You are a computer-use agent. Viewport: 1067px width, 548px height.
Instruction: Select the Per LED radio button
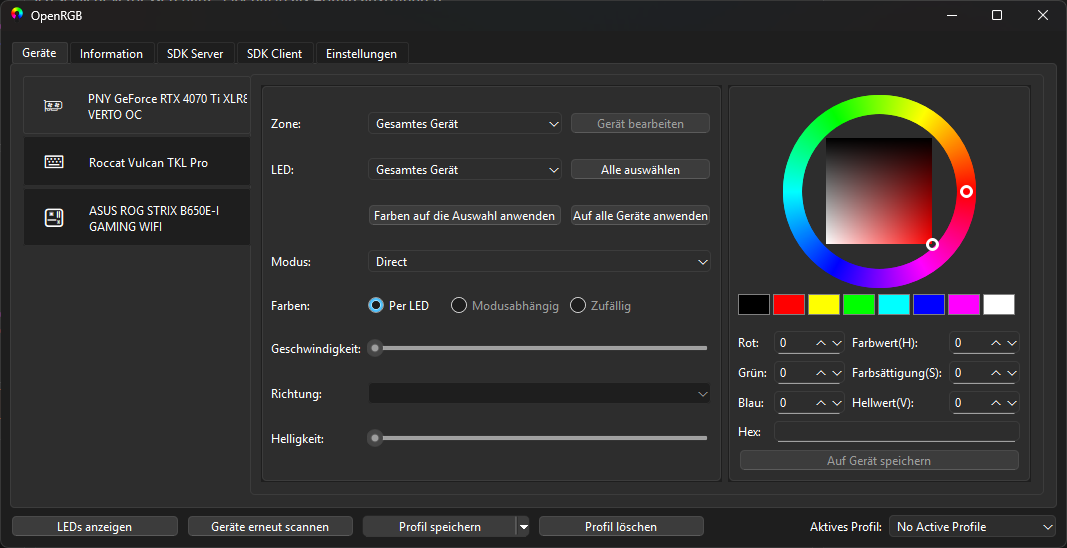tap(376, 306)
